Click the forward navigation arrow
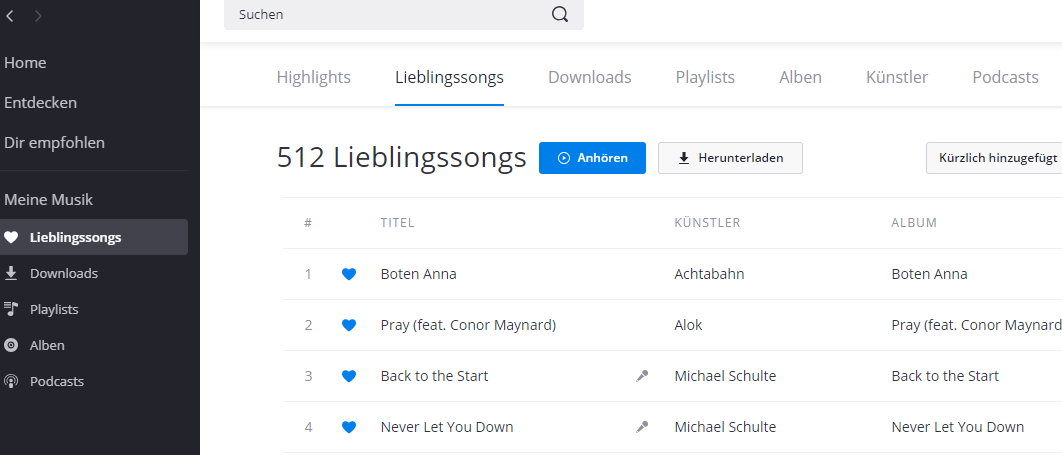 click(x=38, y=16)
